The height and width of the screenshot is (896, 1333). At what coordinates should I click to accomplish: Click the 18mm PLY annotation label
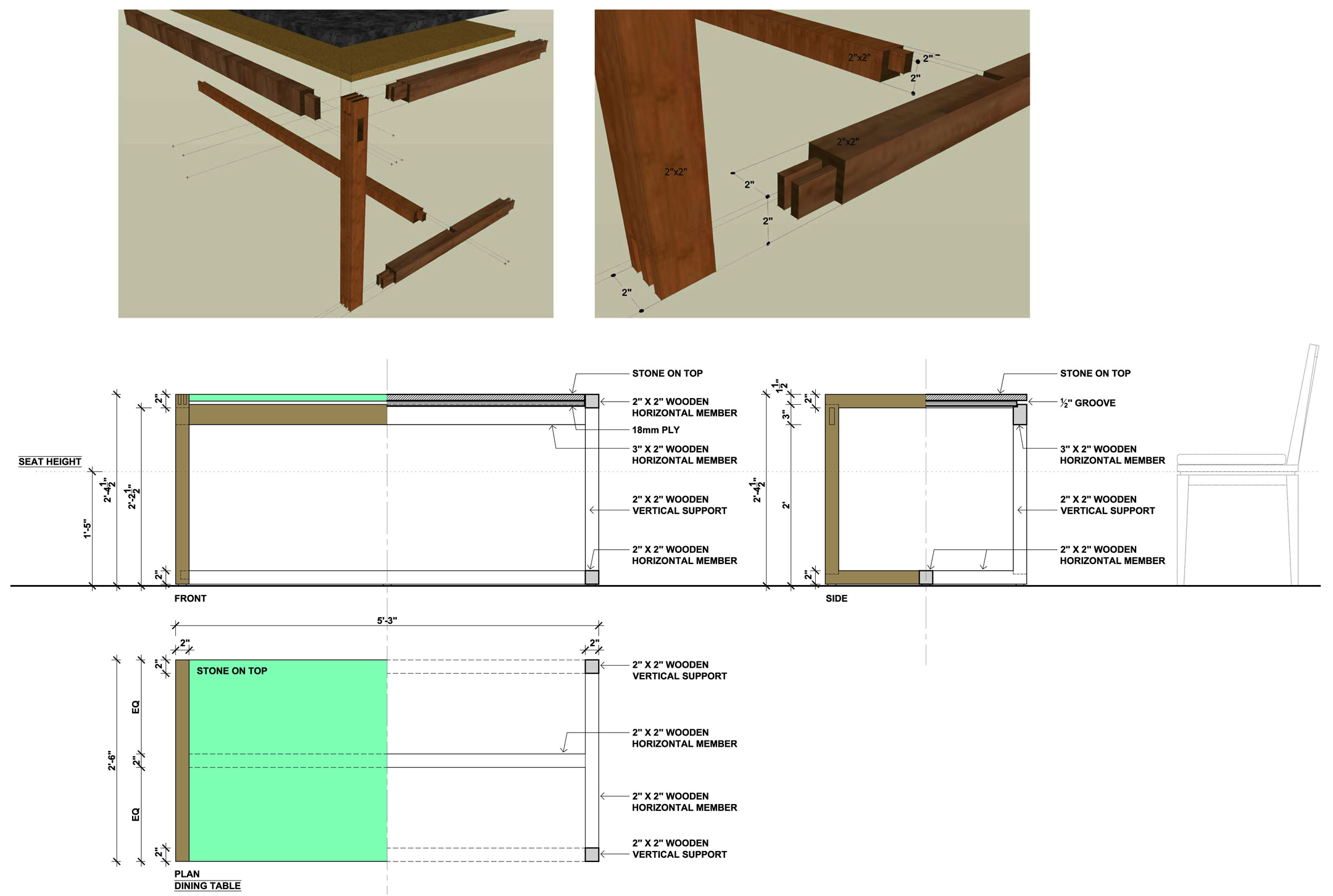(655, 430)
